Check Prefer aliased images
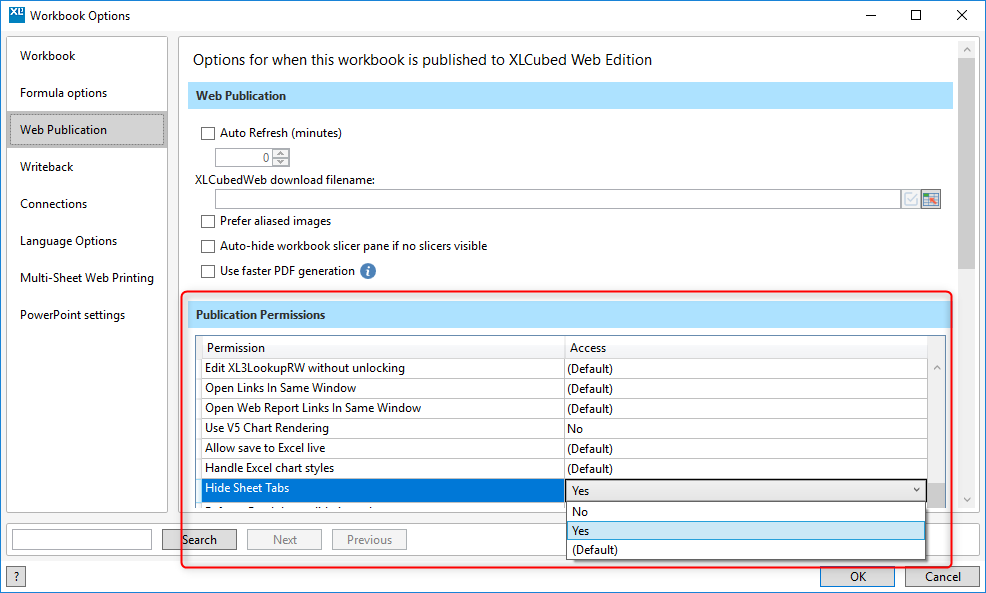 point(208,220)
